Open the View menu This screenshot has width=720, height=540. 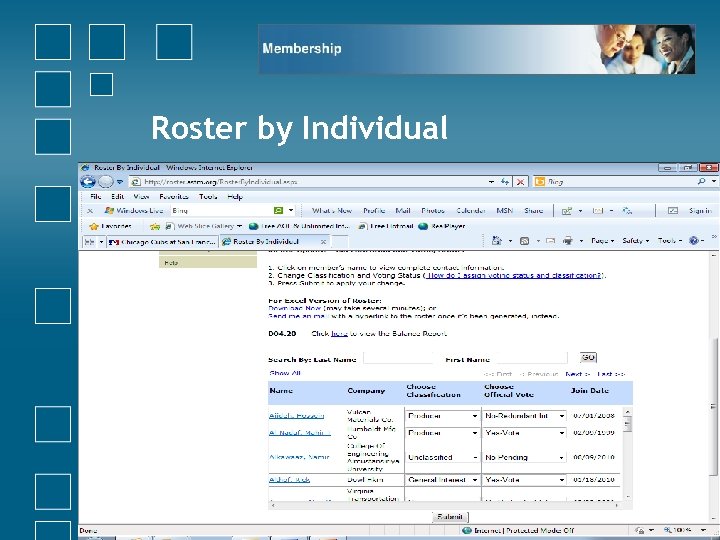click(x=141, y=197)
